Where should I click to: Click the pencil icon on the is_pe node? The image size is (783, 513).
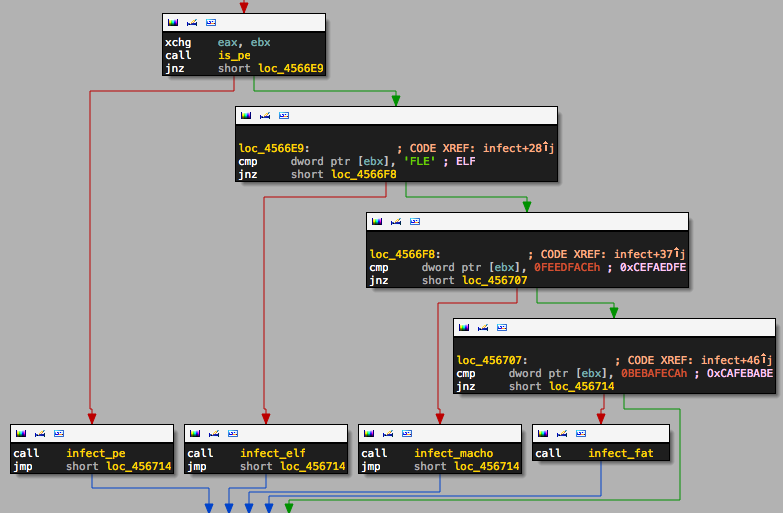192,22
